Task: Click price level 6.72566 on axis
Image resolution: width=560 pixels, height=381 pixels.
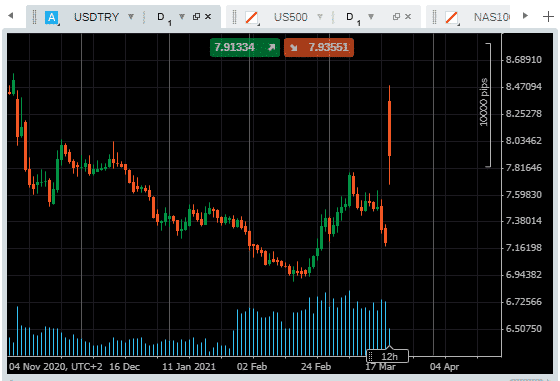Action: click(x=524, y=302)
